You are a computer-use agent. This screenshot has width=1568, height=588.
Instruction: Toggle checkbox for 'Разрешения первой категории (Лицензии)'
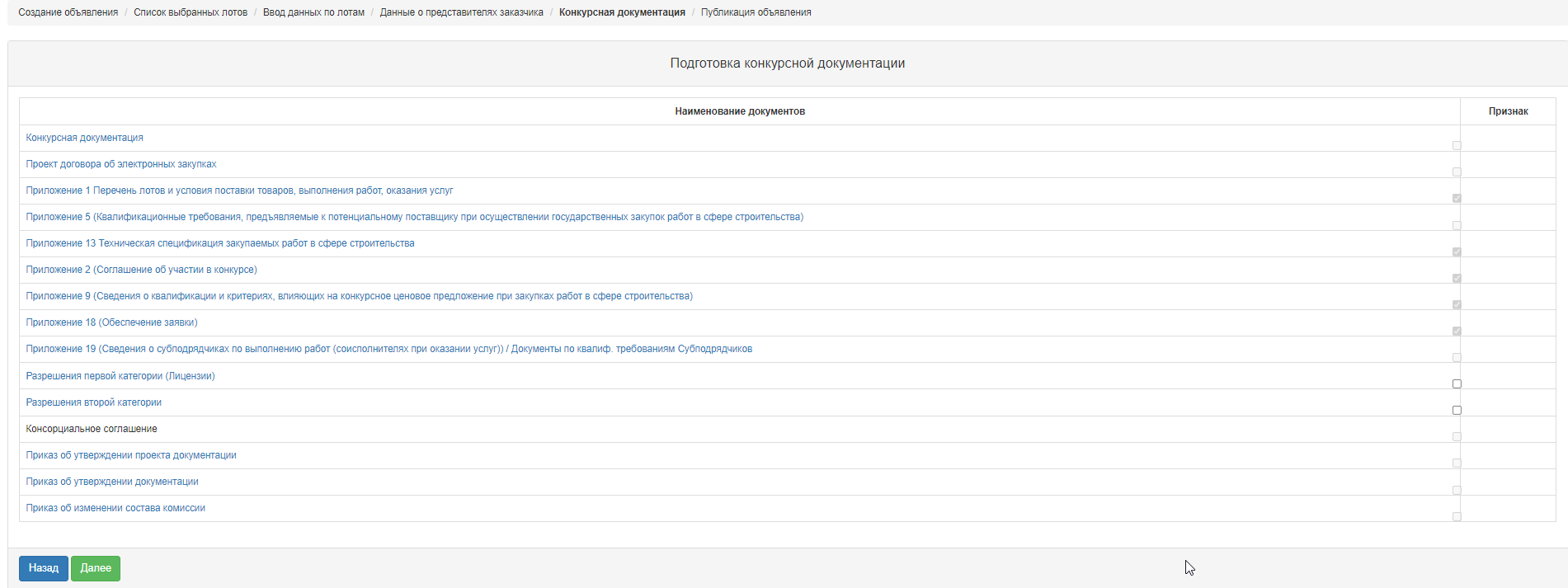click(x=1457, y=383)
